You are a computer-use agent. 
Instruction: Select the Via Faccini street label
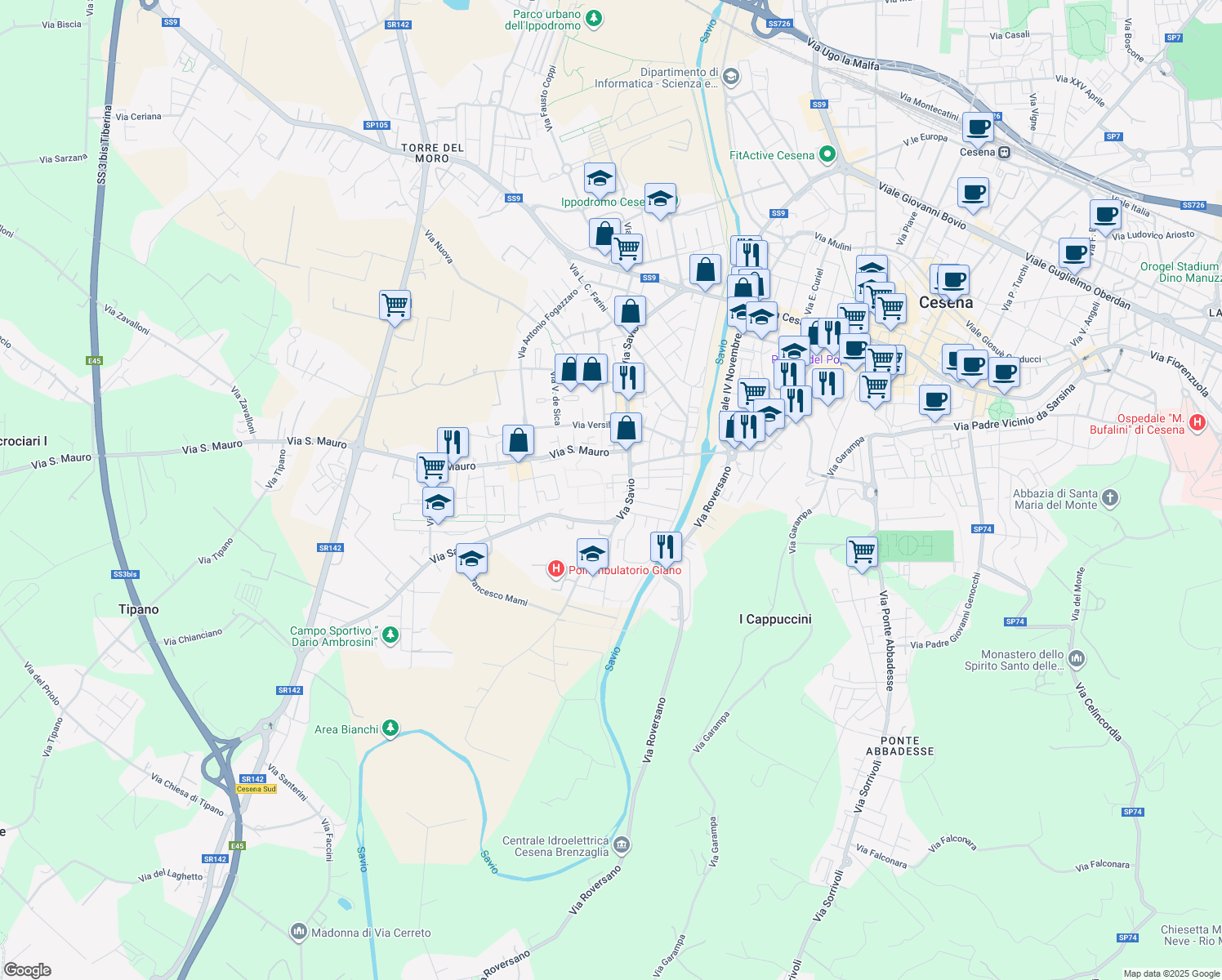point(328,840)
